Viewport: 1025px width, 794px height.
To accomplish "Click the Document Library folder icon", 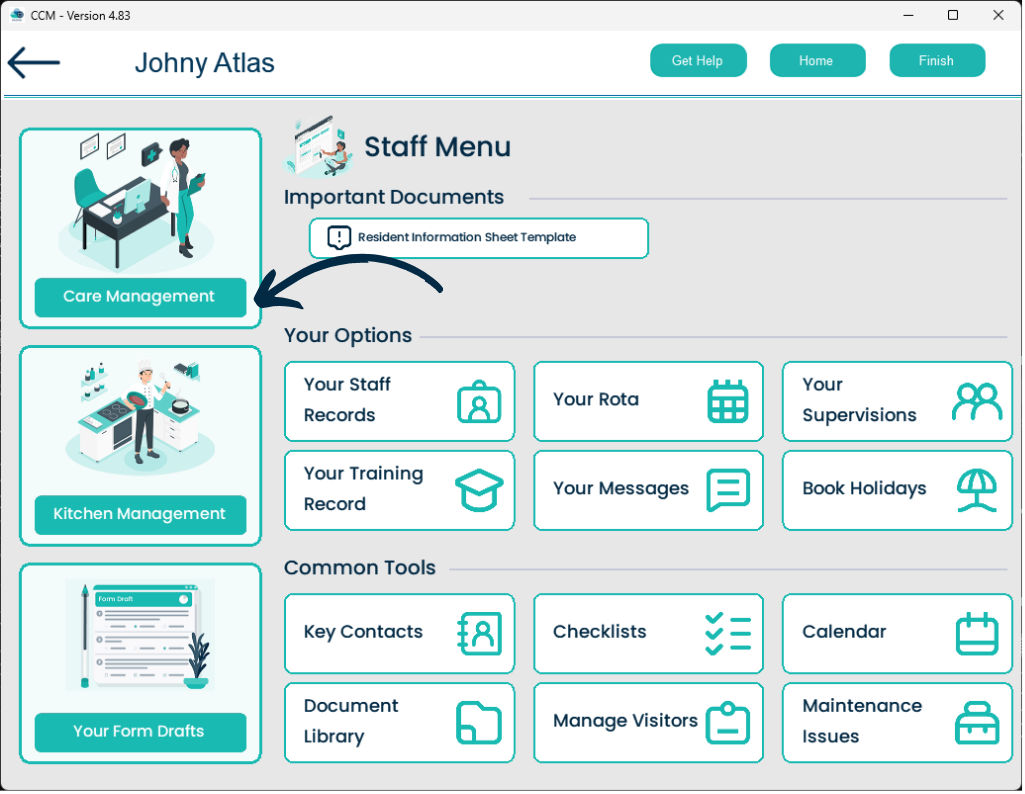I will tap(479, 722).
